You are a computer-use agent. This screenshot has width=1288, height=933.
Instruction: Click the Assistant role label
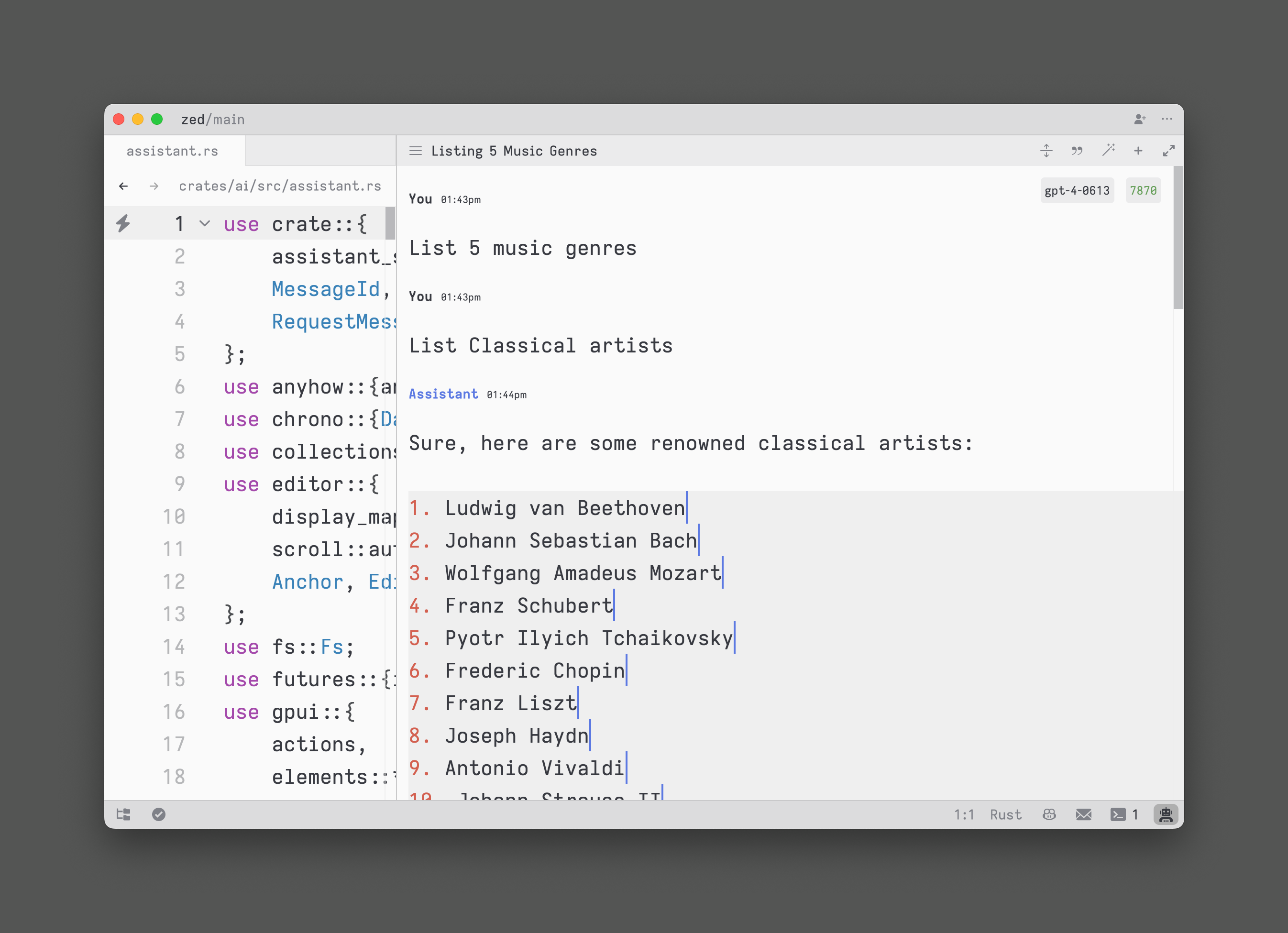443,394
